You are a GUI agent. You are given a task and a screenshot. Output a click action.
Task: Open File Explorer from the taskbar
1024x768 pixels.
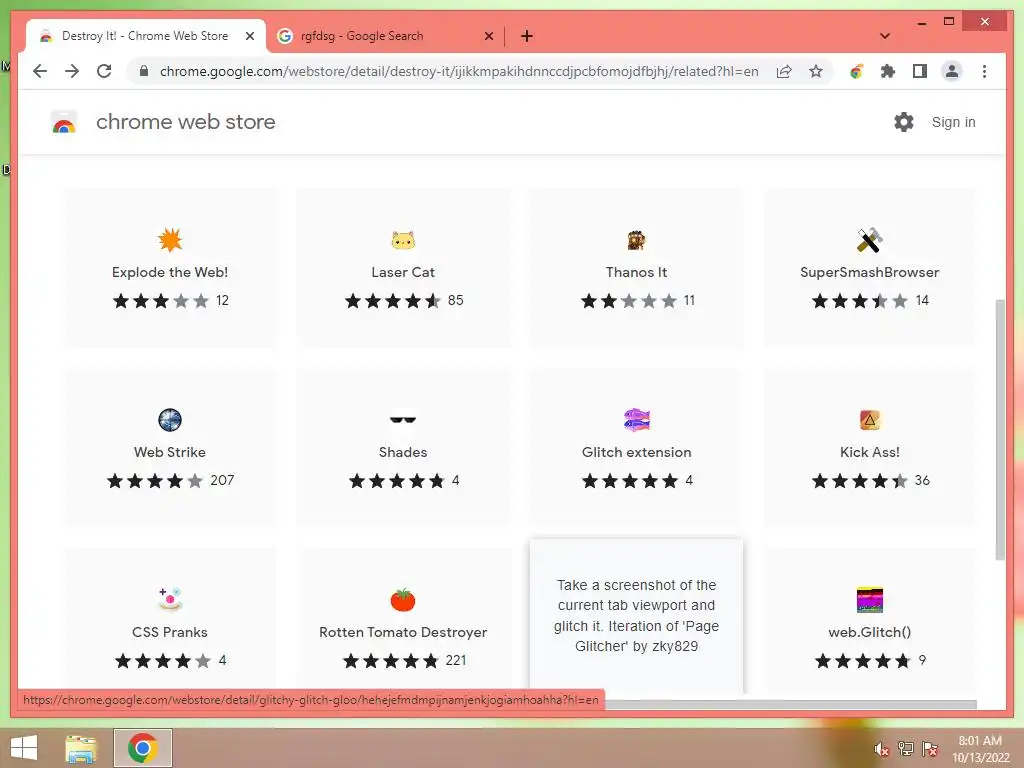point(81,748)
